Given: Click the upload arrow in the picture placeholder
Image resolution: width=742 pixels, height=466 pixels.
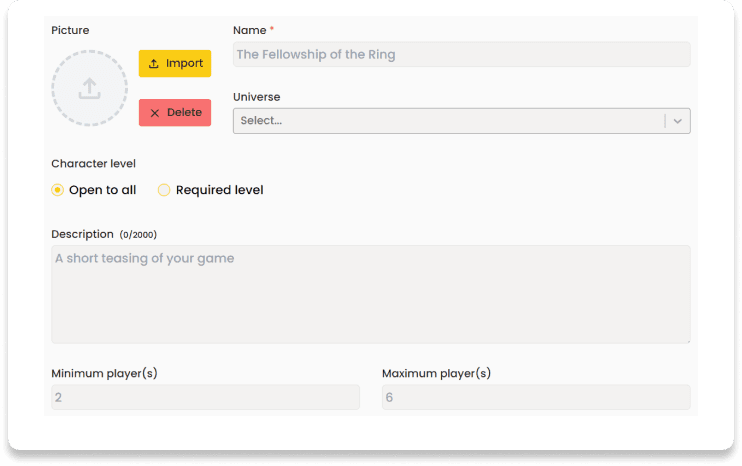Looking at the screenshot, I should [89, 88].
